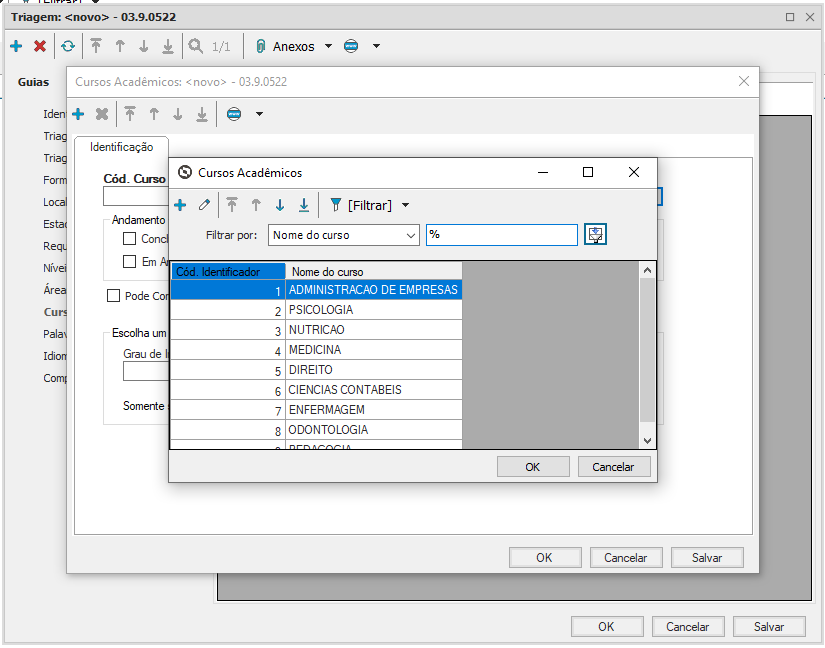Select the Identificação tab
Image resolution: width=825 pixels, height=648 pixels.
[121, 147]
